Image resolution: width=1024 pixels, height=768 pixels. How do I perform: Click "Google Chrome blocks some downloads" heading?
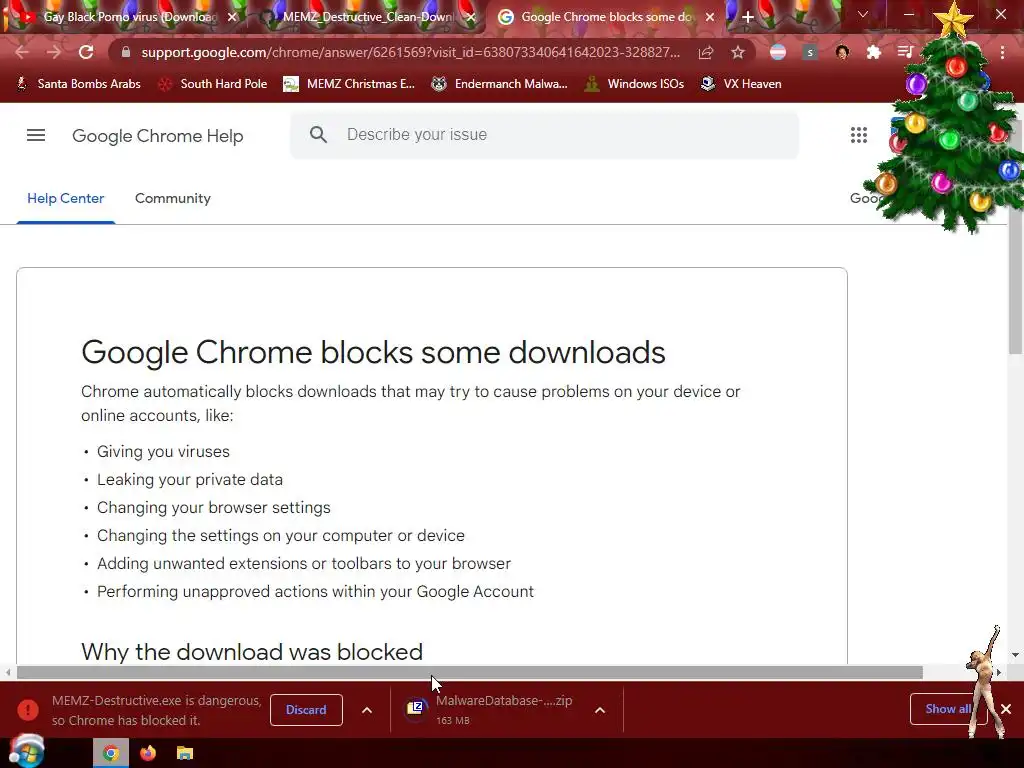pos(373,353)
